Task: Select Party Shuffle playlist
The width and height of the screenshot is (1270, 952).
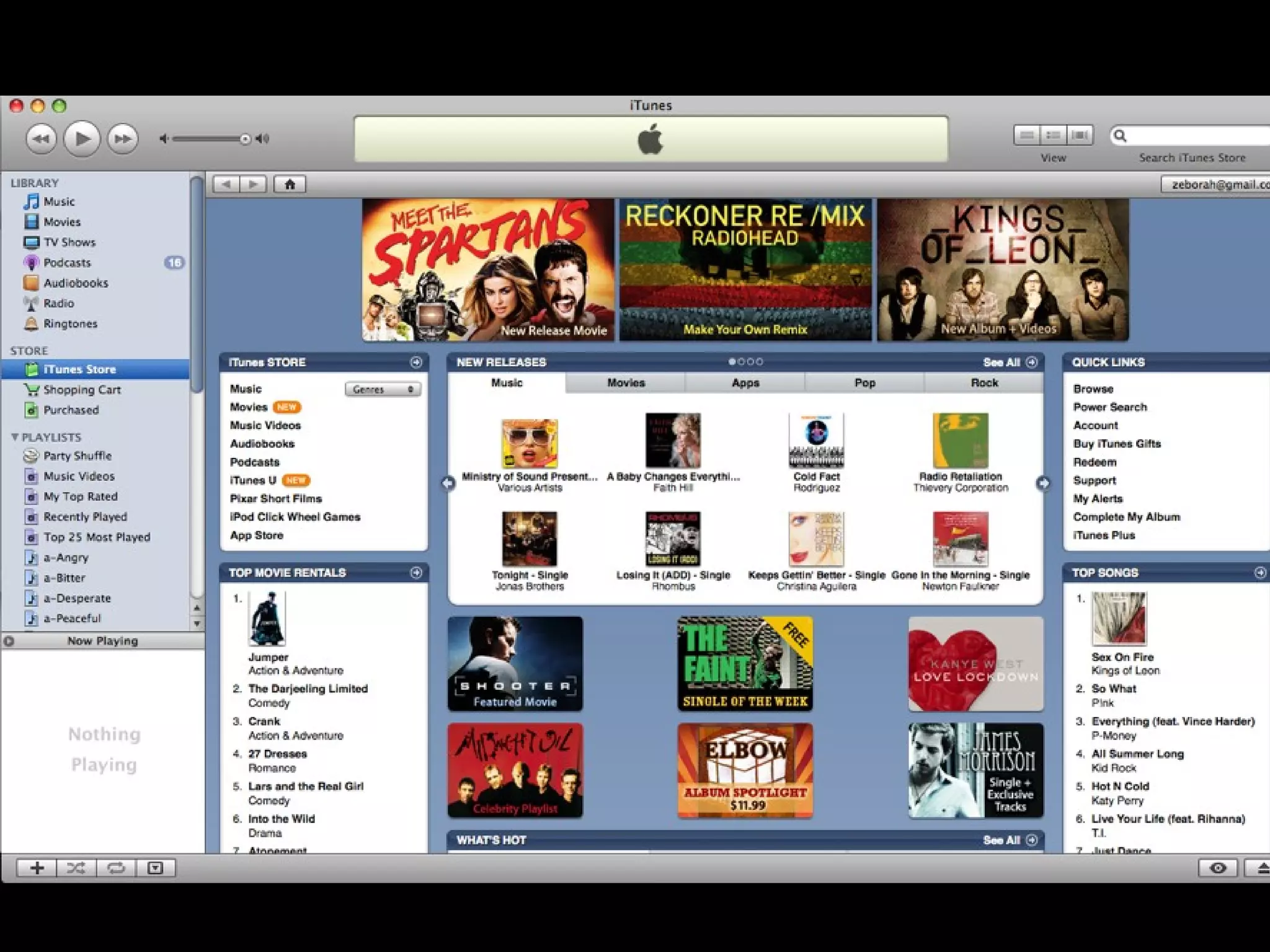Action: [x=77, y=456]
